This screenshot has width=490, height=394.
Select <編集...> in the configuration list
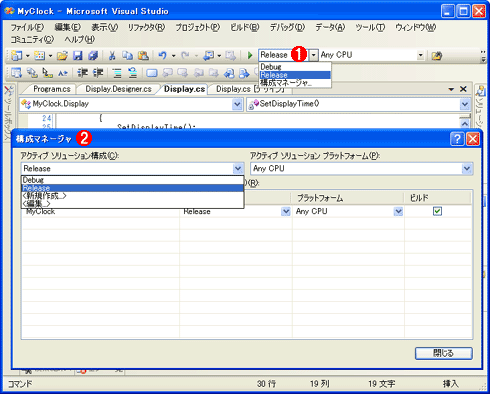tap(133, 203)
